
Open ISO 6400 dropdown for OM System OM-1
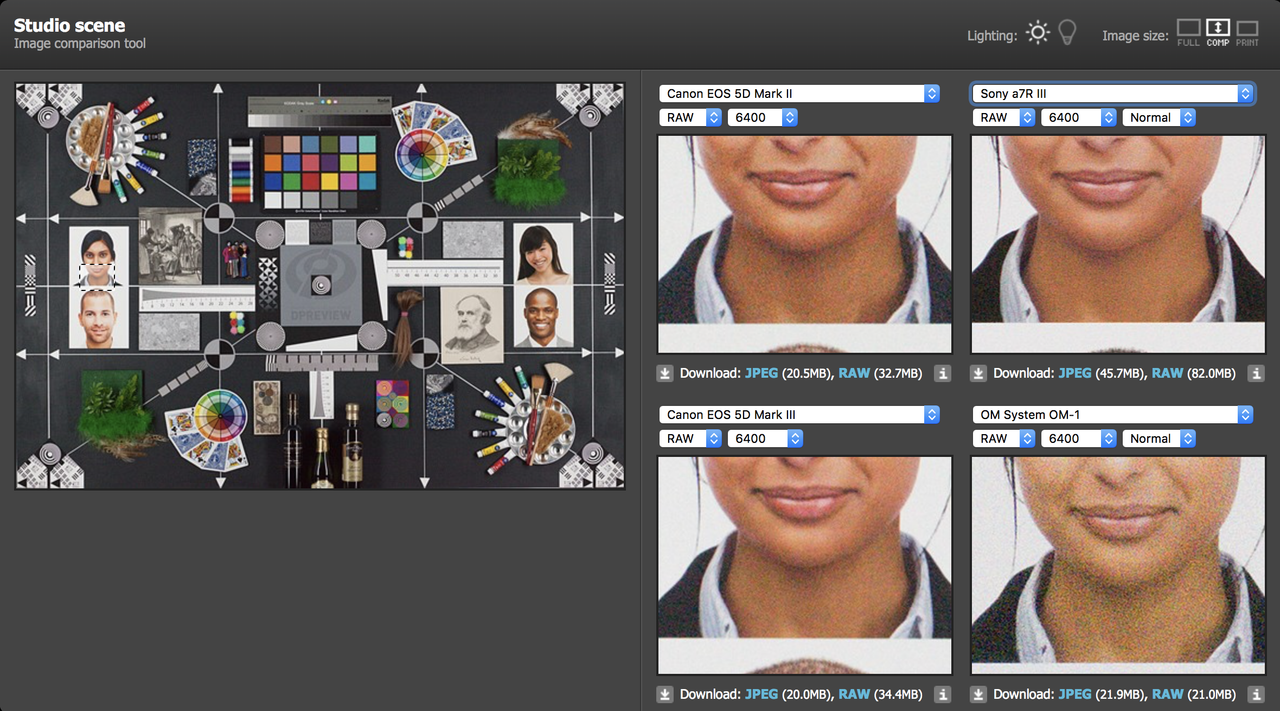(x=1078, y=438)
